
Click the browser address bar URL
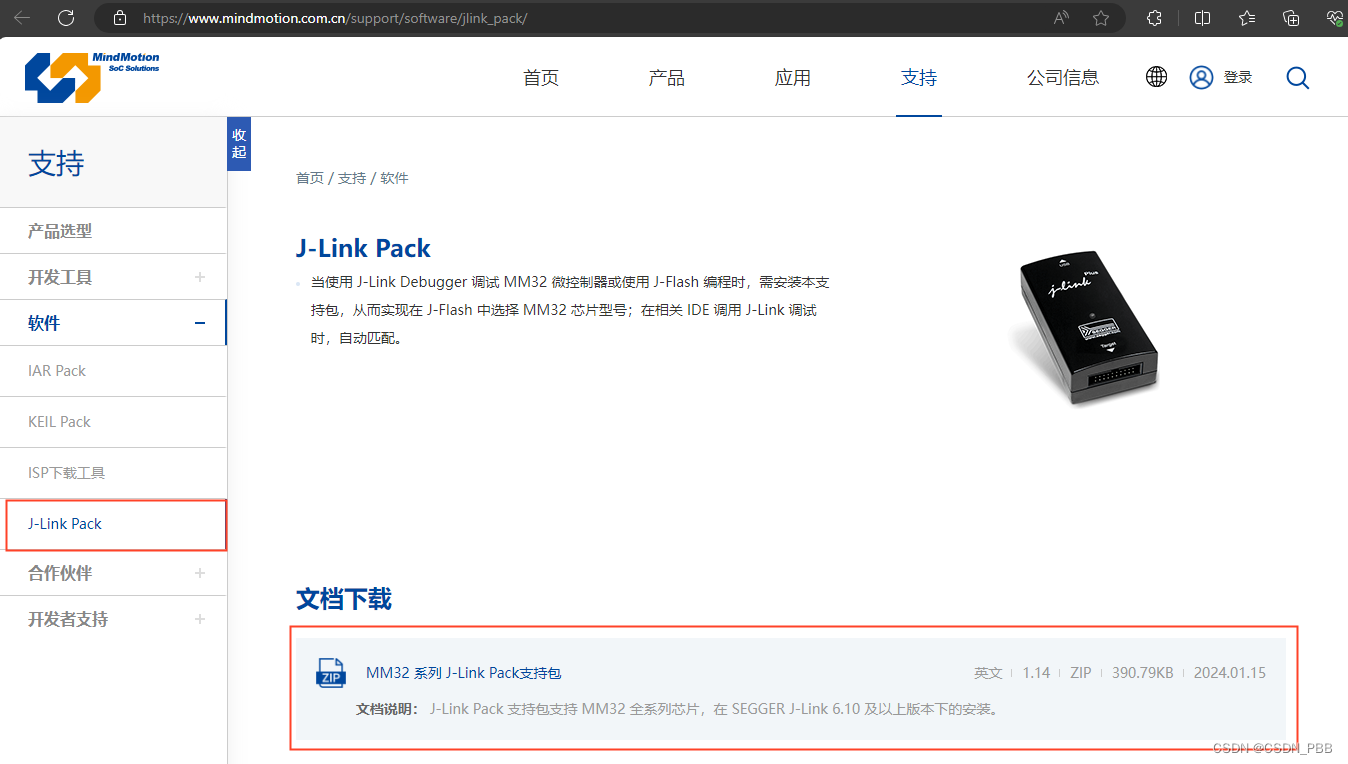335,18
